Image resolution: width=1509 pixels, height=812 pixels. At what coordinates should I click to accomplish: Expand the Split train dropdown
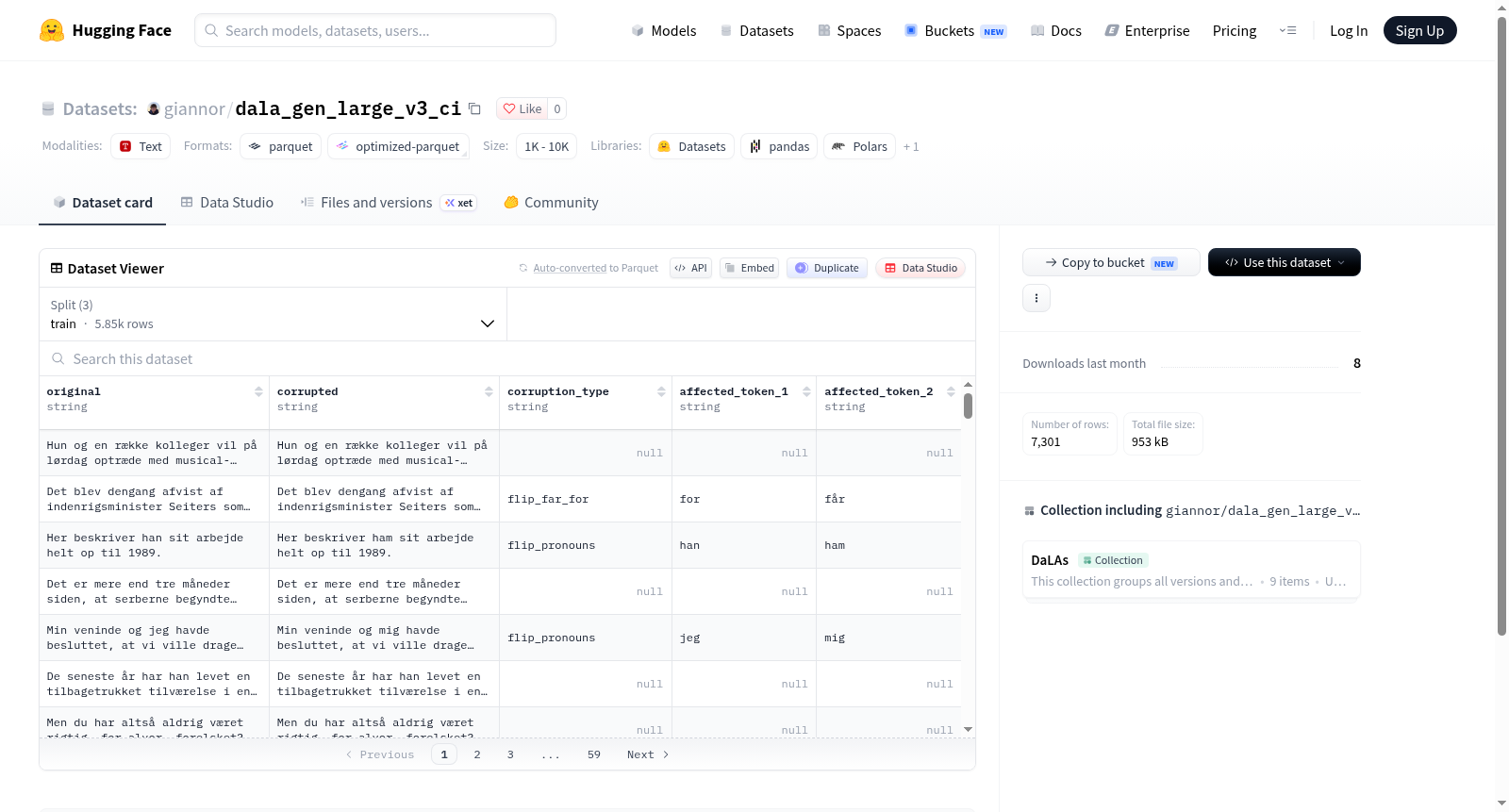tap(274, 314)
